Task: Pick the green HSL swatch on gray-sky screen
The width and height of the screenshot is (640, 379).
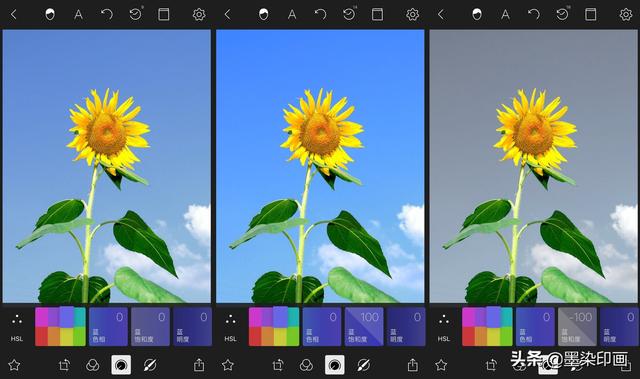Action: click(x=507, y=336)
